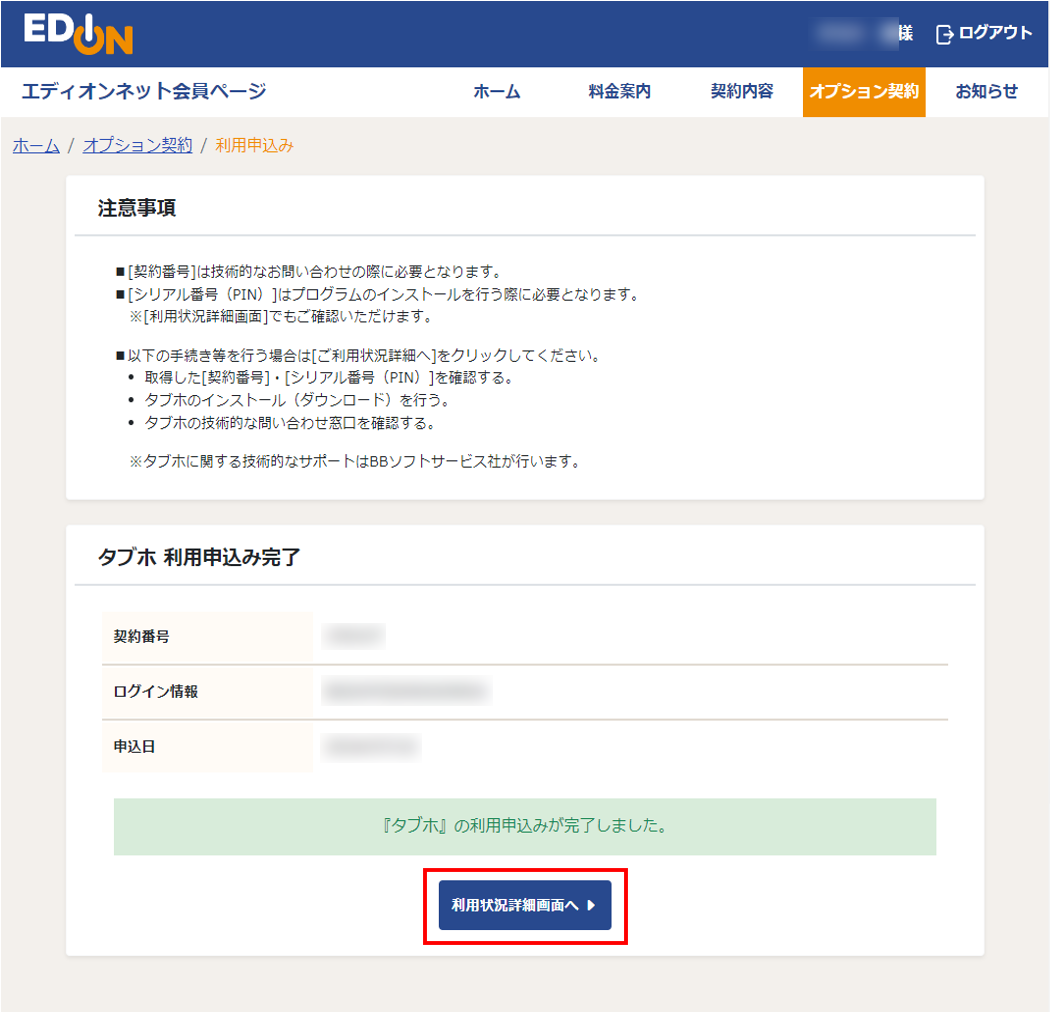Click the ※[利用状況詳細画面]でもご確認いただけます note

tap(281, 316)
